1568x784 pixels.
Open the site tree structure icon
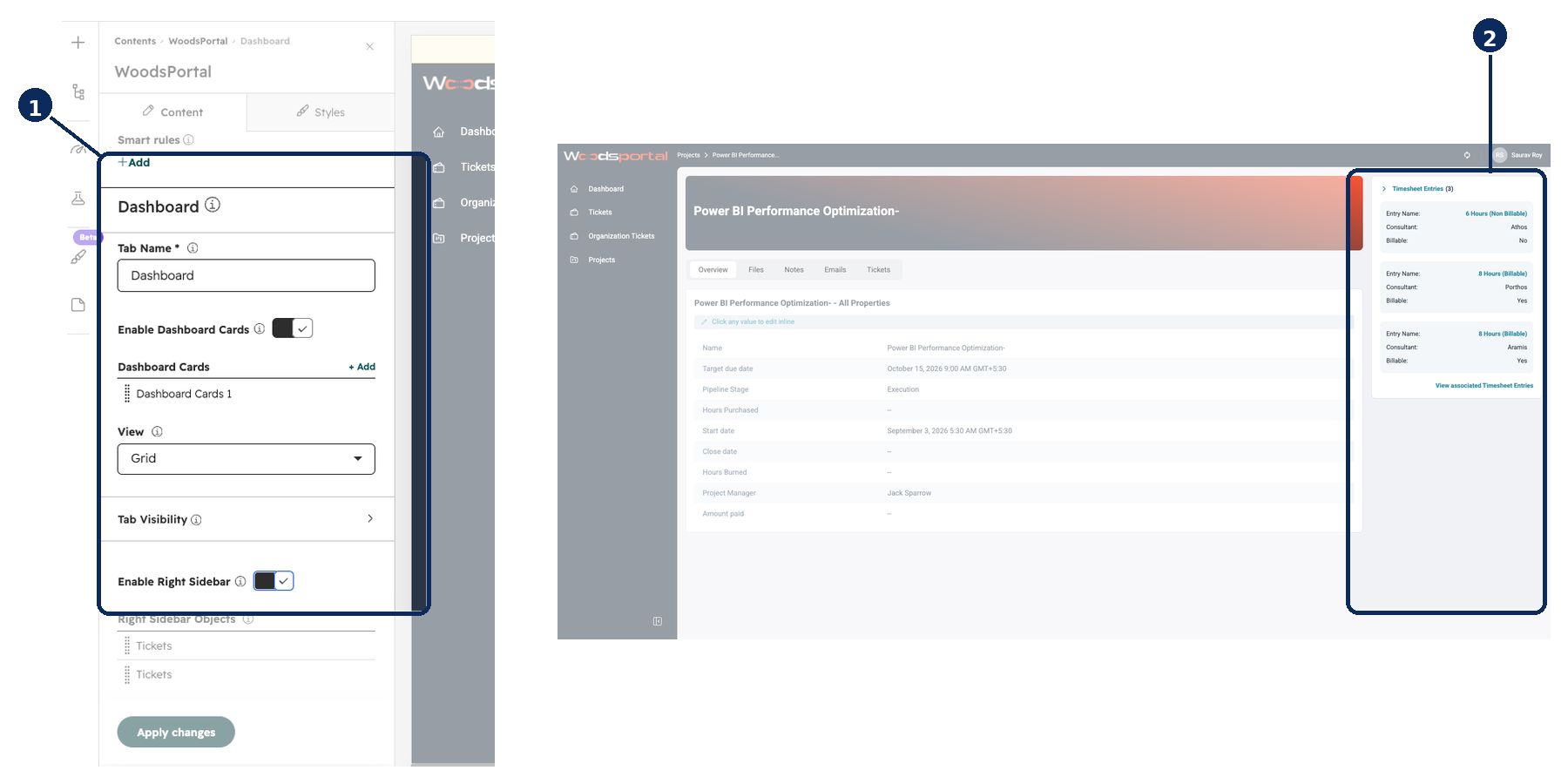coord(78,91)
